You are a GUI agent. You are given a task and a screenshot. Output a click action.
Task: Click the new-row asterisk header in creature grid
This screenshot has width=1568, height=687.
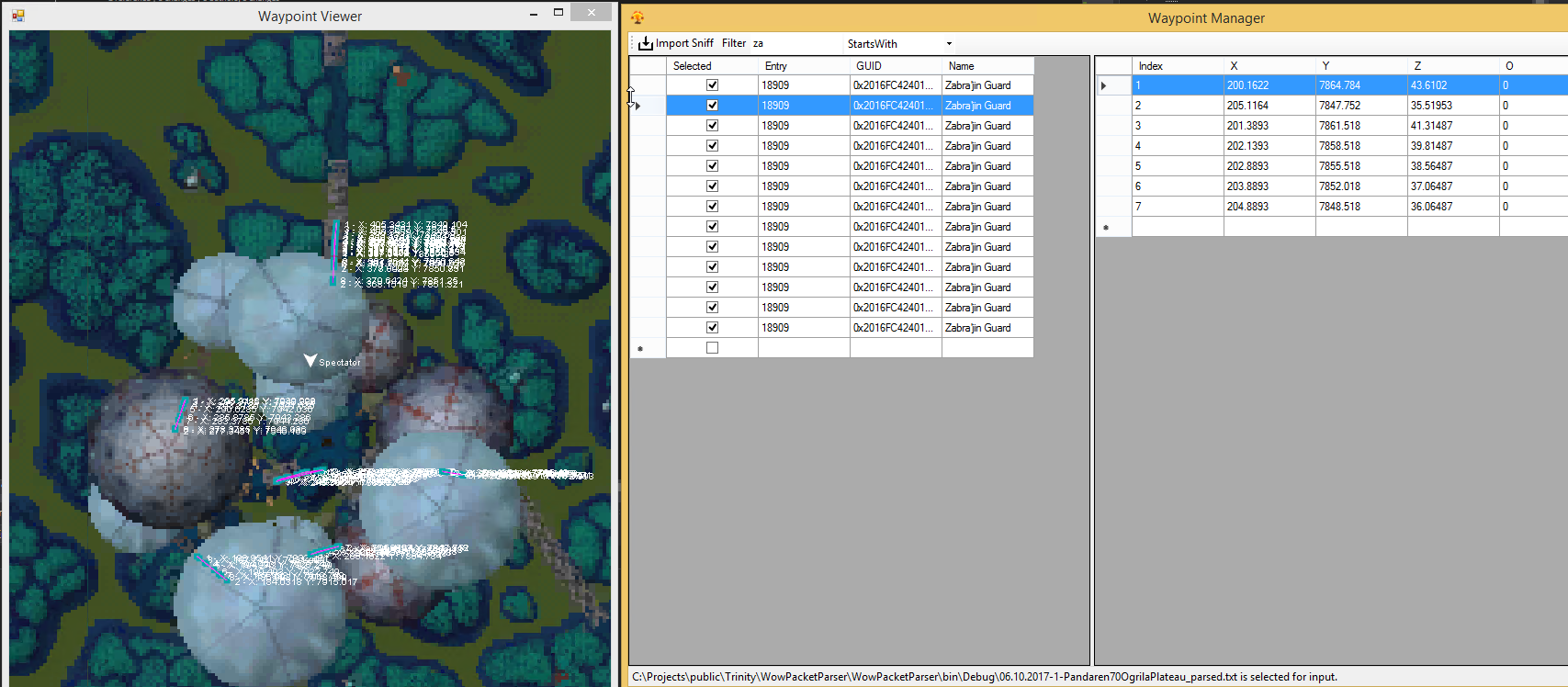pos(648,348)
